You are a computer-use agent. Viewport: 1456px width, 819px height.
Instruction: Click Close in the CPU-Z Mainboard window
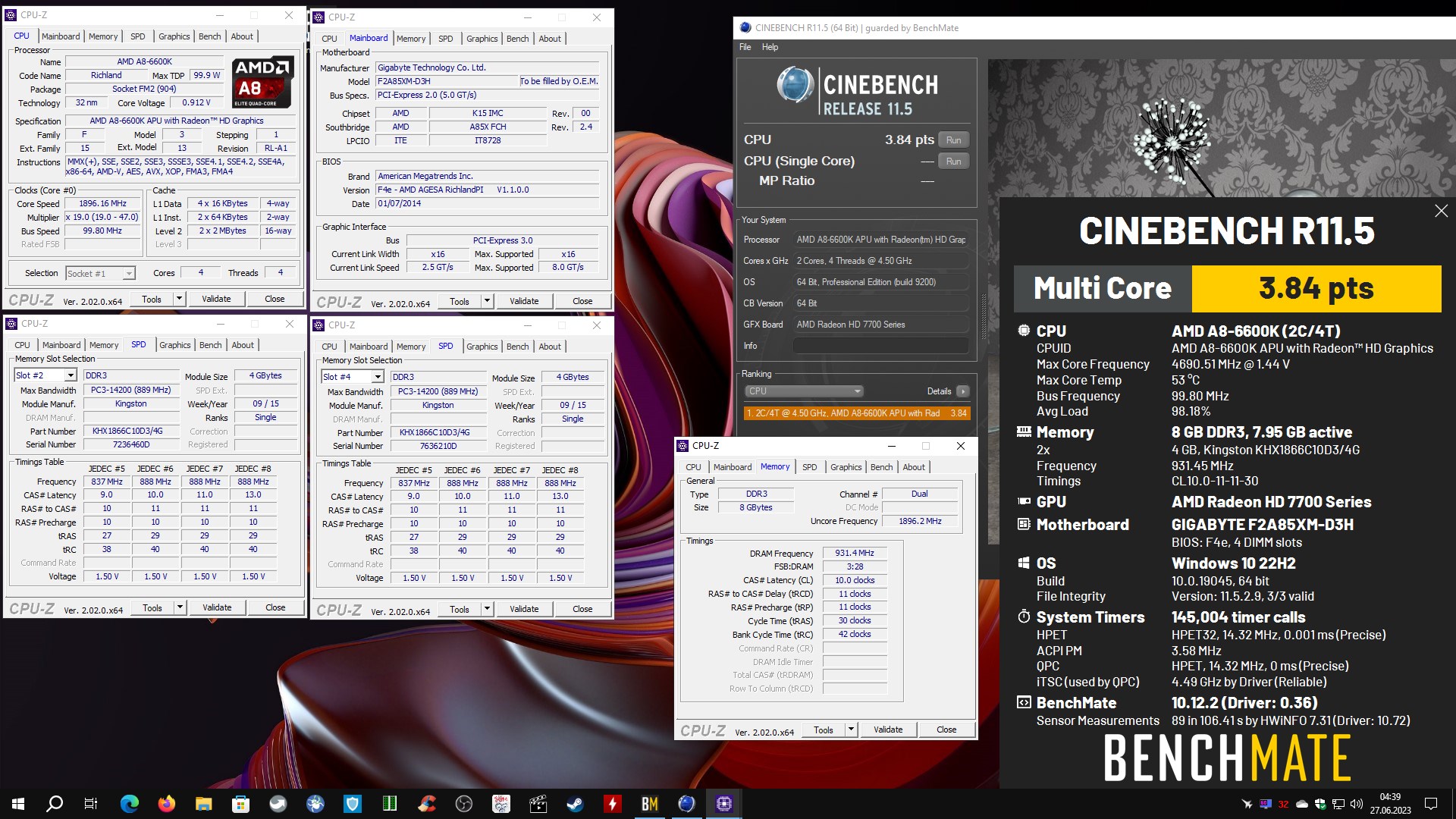coord(582,301)
